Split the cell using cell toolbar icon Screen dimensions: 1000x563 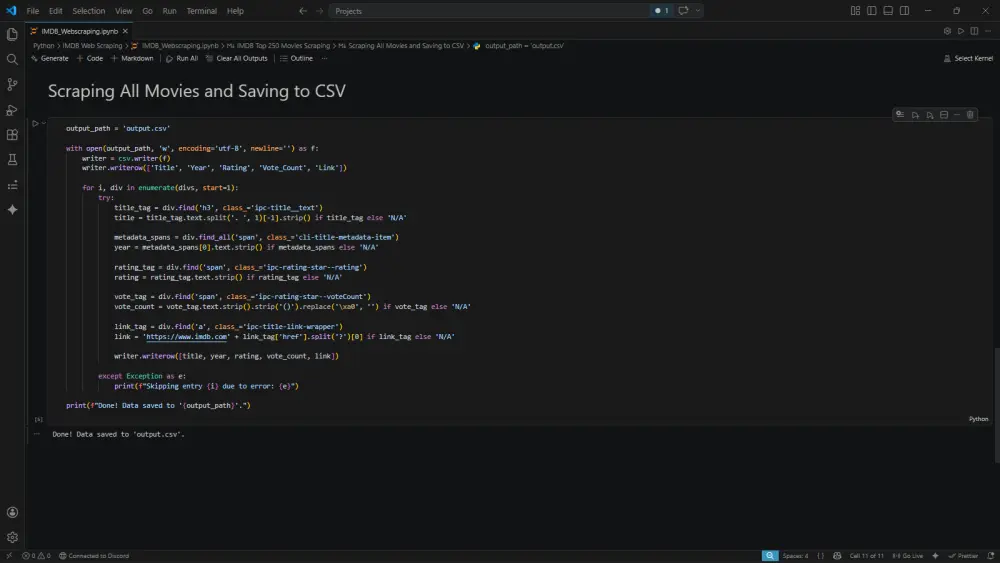944,115
